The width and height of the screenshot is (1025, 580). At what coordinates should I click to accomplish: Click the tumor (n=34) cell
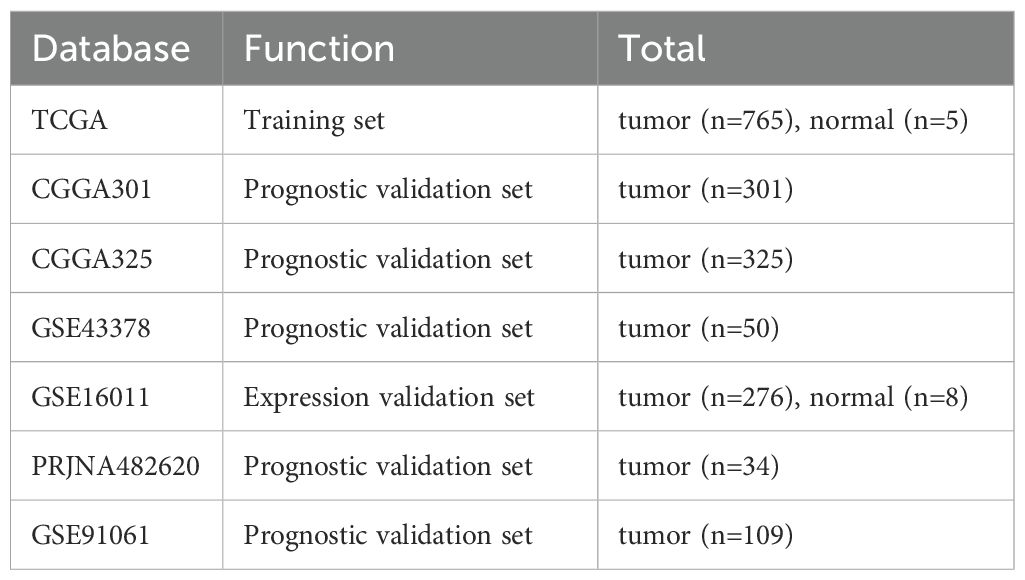(x=698, y=466)
